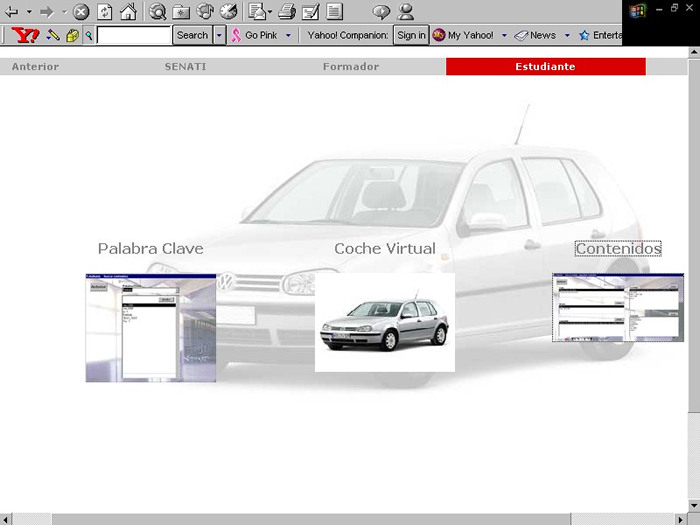The width and height of the screenshot is (700, 525).
Task: Open the Discuss speech bubble icon
Action: click(381, 12)
